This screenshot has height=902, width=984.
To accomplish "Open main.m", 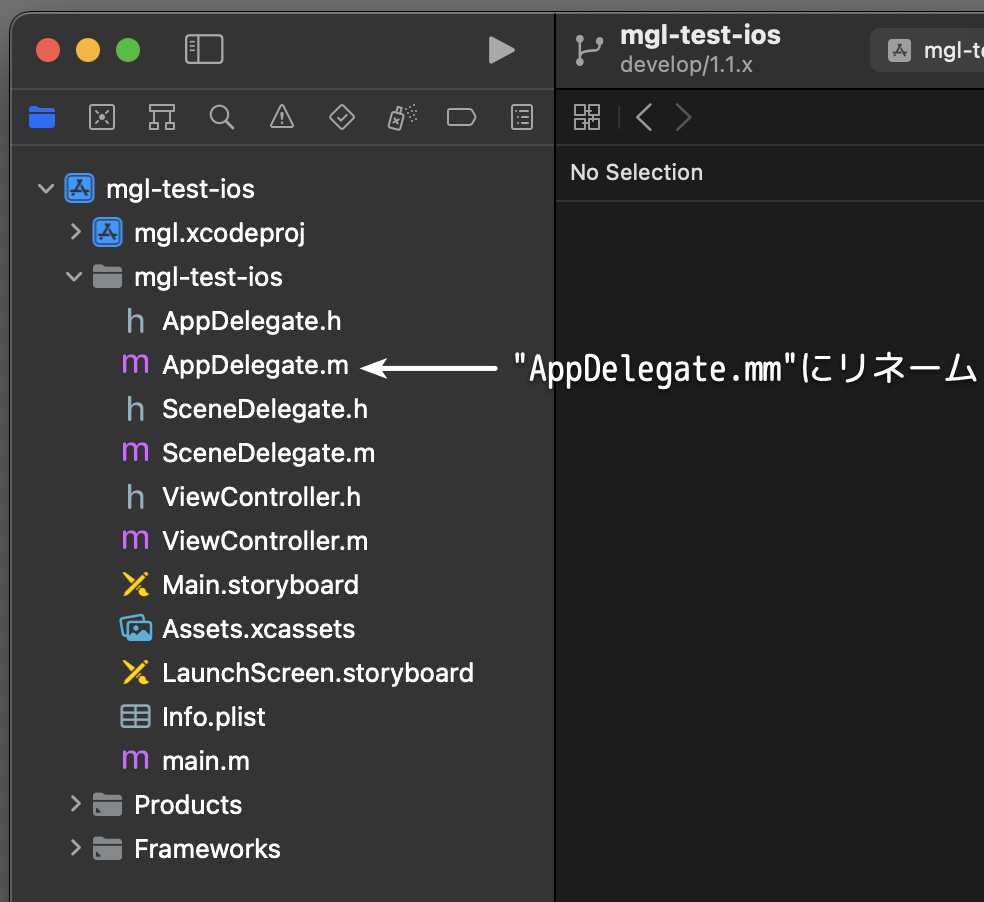I will [206, 761].
